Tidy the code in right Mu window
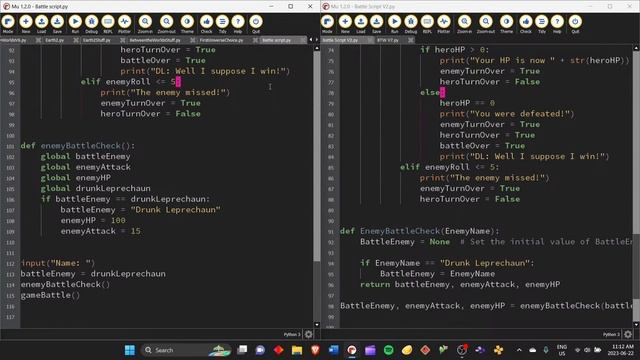Viewport: 640px width, 360px height. click(541, 24)
